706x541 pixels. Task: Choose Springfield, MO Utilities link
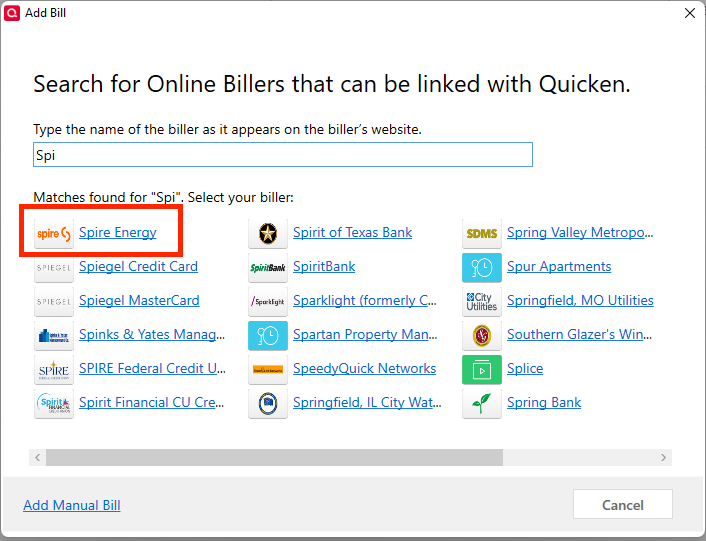pyautogui.click(x=580, y=300)
